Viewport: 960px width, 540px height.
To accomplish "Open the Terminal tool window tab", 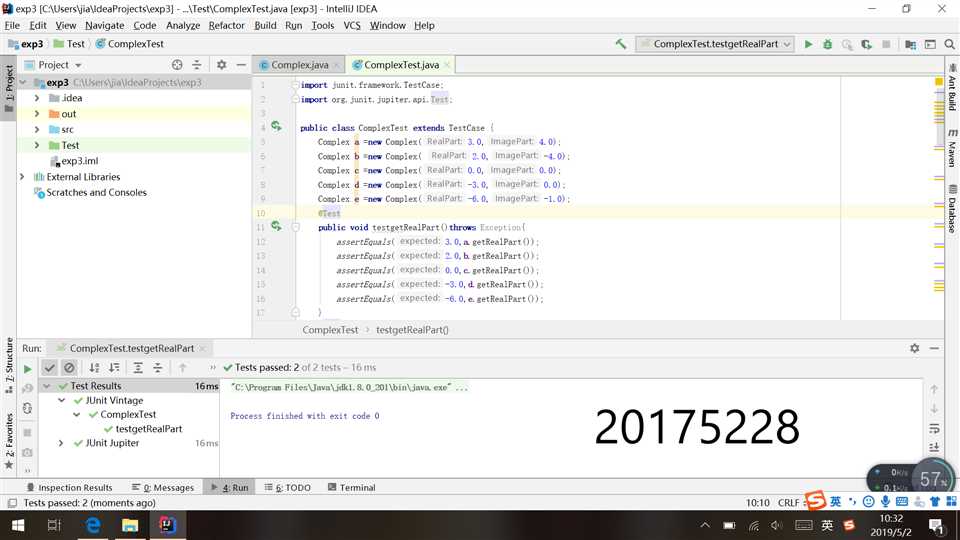I will coord(351,487).
